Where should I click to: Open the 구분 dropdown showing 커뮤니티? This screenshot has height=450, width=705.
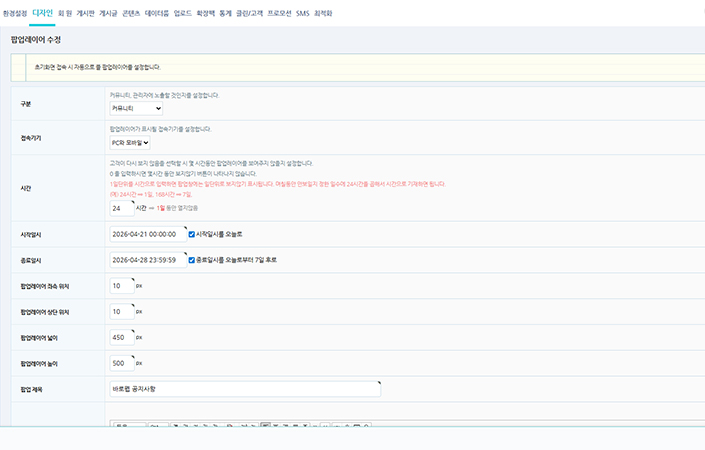136,108
